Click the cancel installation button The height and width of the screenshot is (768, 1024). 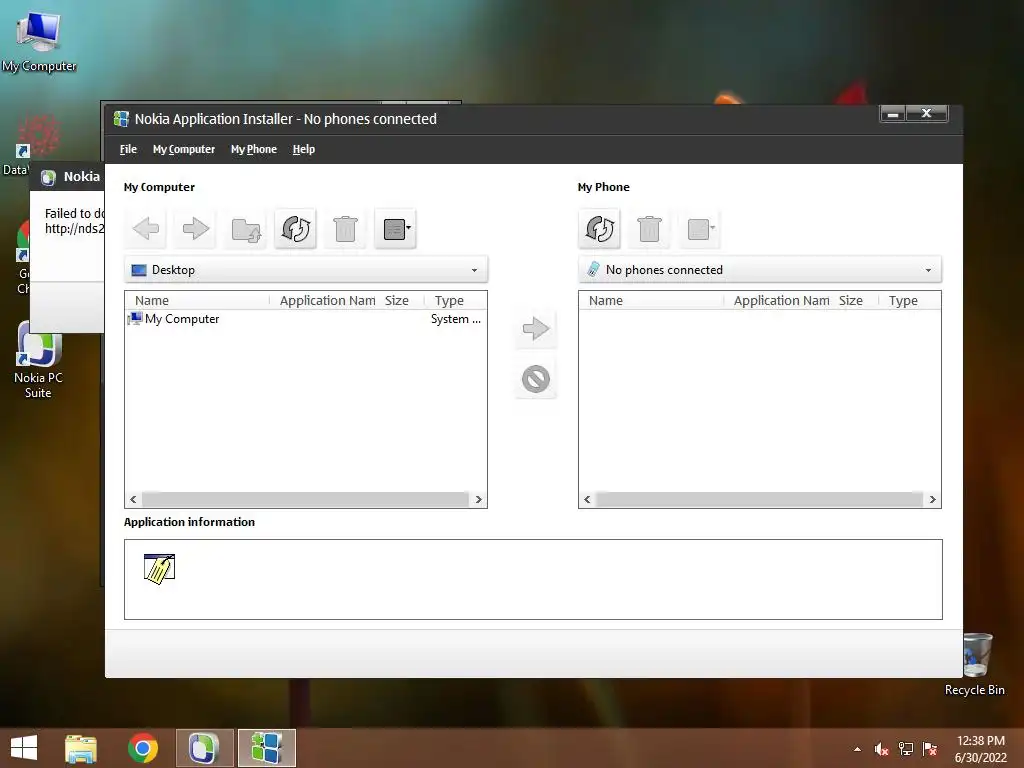tap(536, 379)
